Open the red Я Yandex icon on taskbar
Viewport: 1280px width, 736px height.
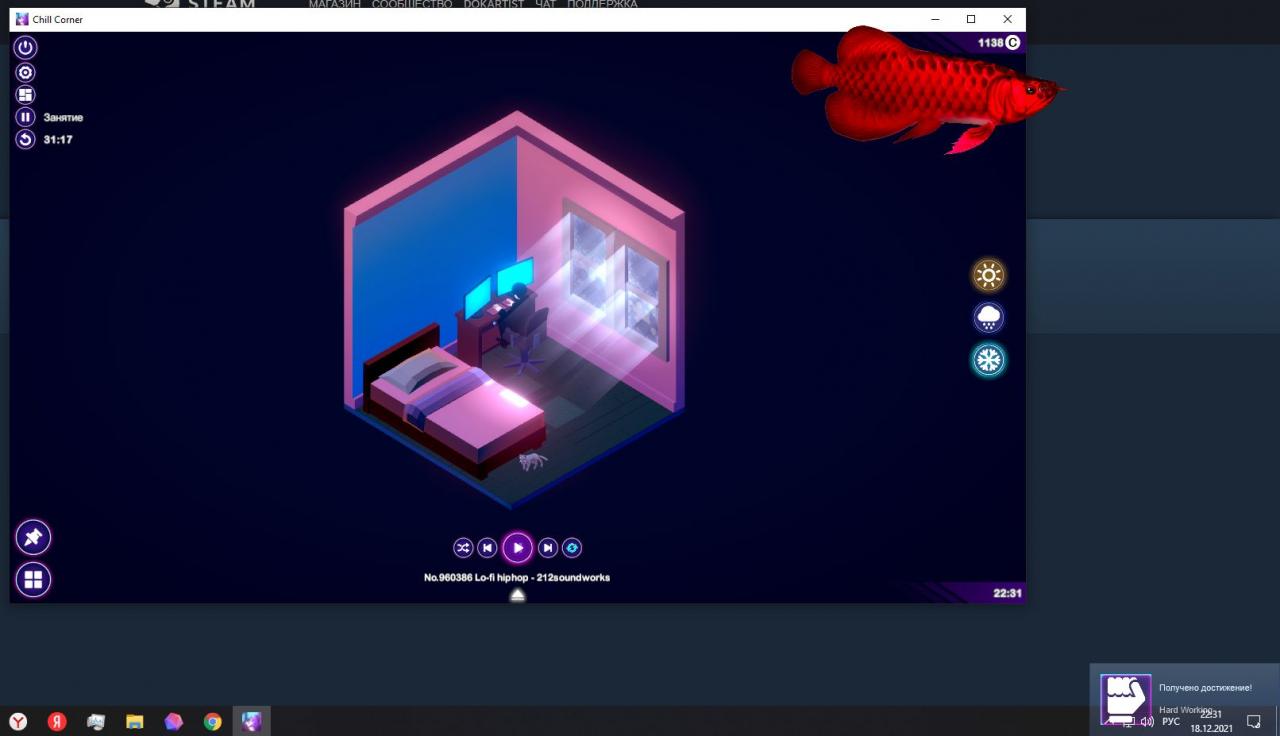(57, 721)
